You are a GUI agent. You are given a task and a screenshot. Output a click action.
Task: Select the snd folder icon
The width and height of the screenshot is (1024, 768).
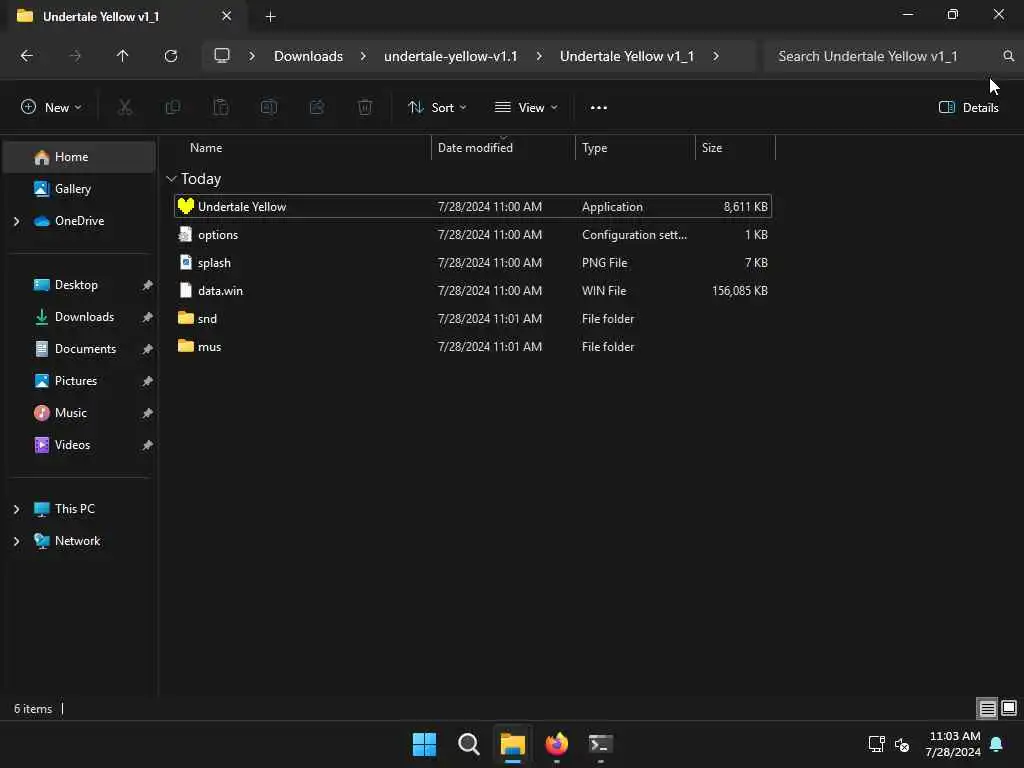tap(186, 319)
